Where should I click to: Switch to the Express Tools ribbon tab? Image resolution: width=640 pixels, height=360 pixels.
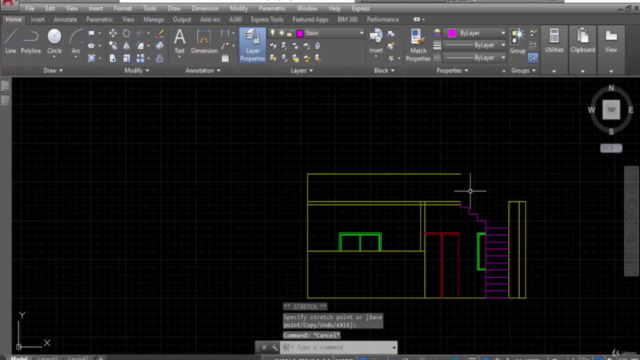point(267,19)
